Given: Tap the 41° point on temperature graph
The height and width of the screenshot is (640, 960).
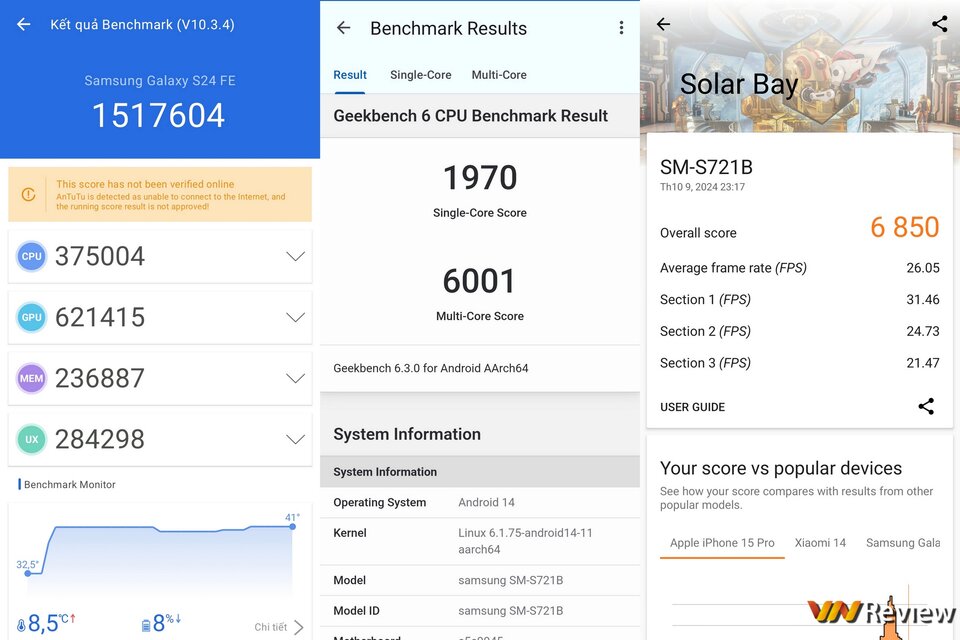Looking at the screenshot, I should tap(293, 526).
